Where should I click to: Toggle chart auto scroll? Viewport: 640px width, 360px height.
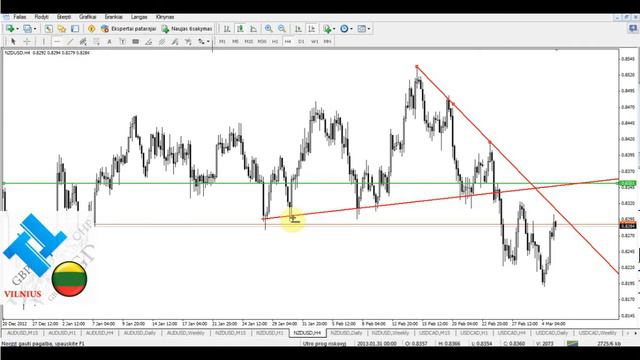[298, 29]
